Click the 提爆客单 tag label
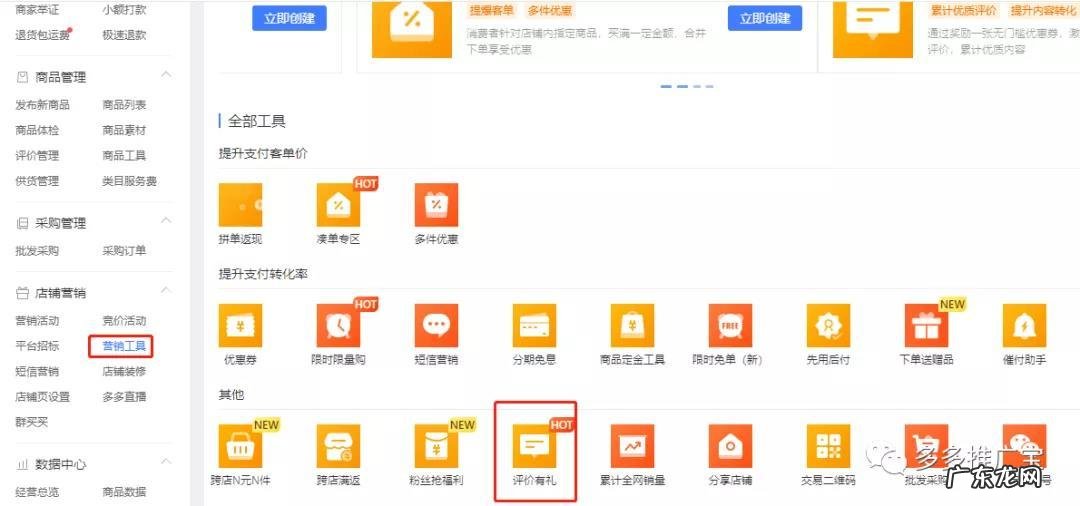 click(x=492, y=10)
